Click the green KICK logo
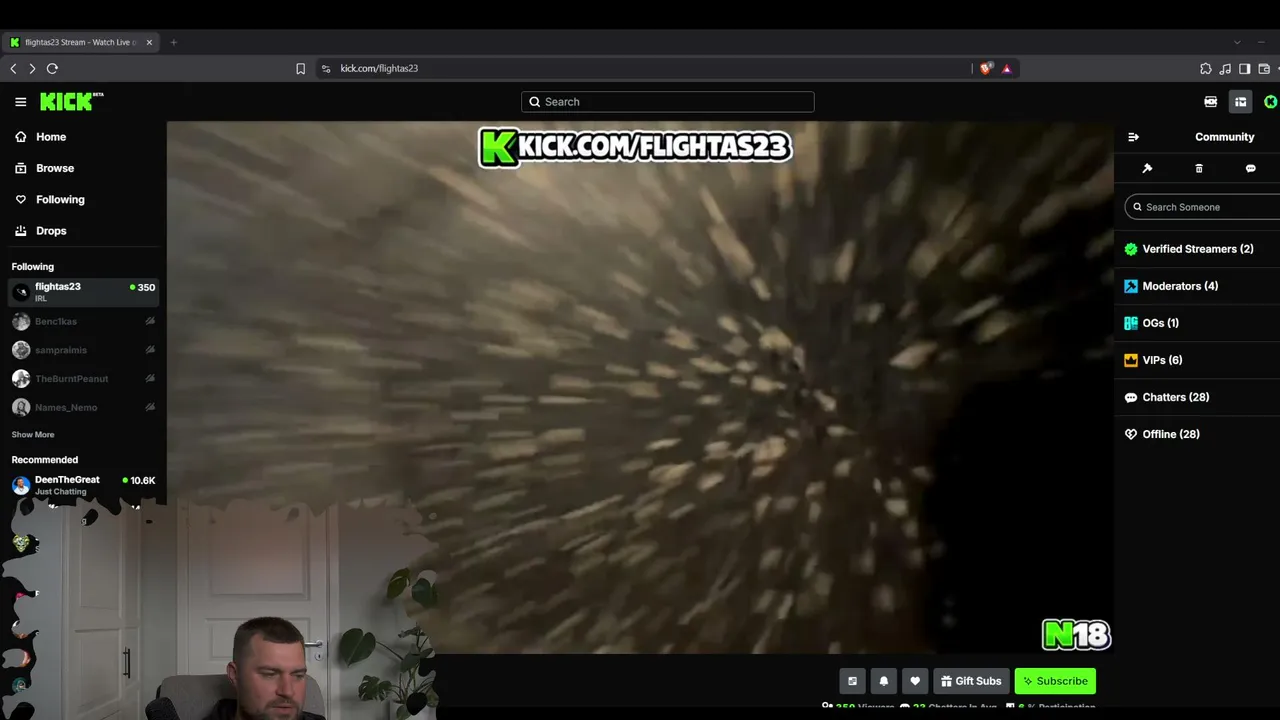Viewport: 1280px width, 720px height. [71, 101]
